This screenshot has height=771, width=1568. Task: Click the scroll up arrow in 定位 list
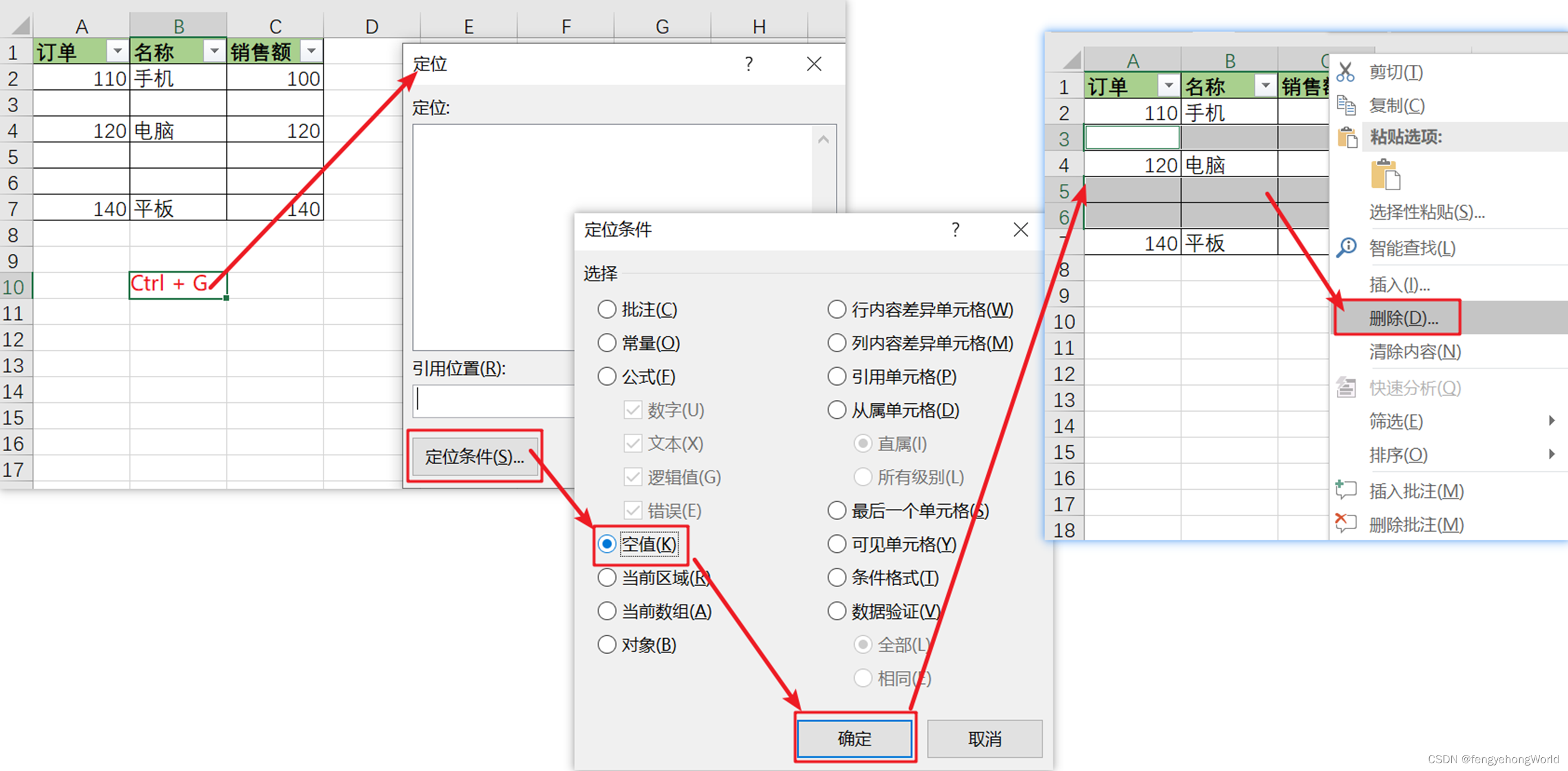click(823, 139)
